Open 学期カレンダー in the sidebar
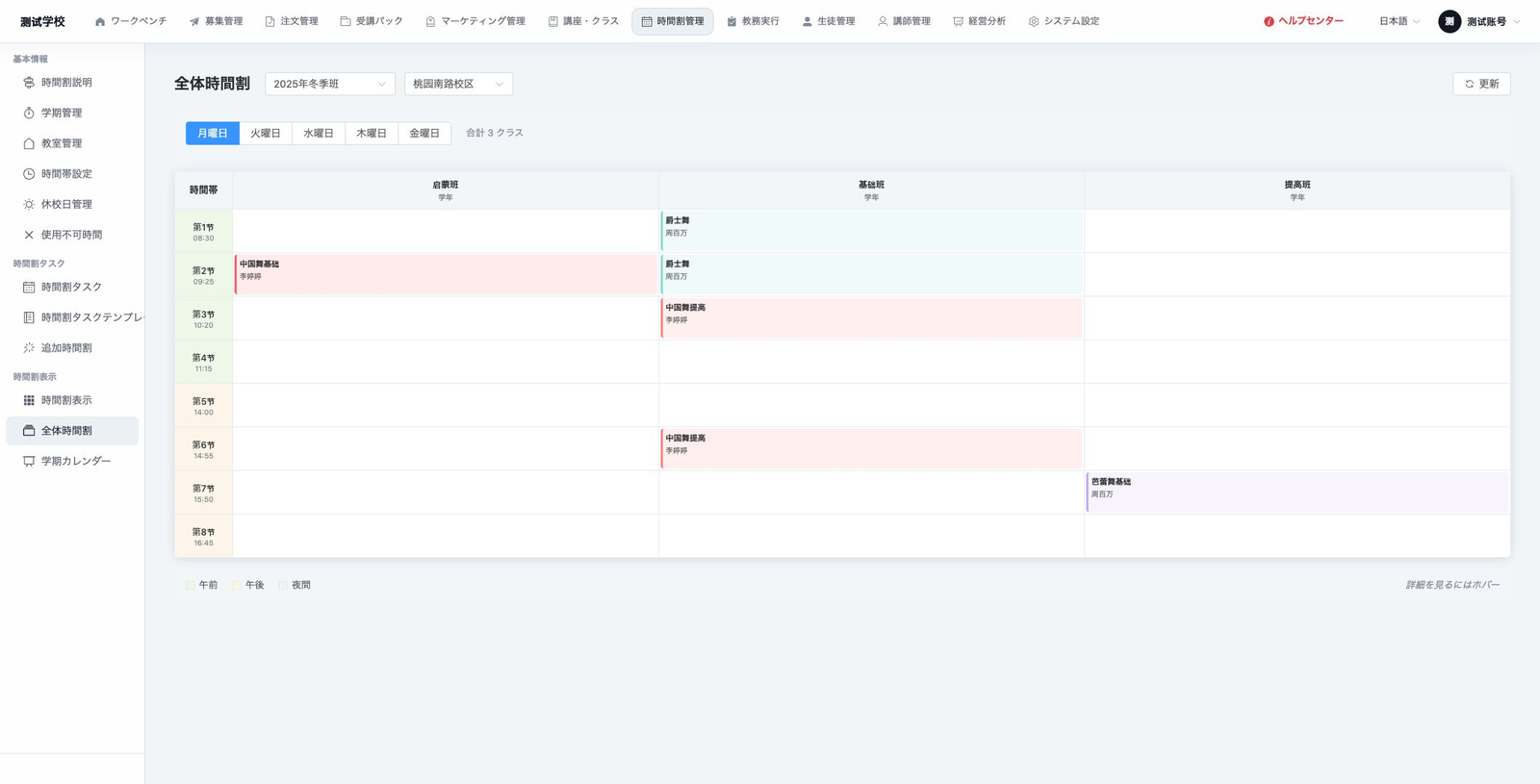The image size is (1540, 784). pyautogui.click(x=72, y=462)
